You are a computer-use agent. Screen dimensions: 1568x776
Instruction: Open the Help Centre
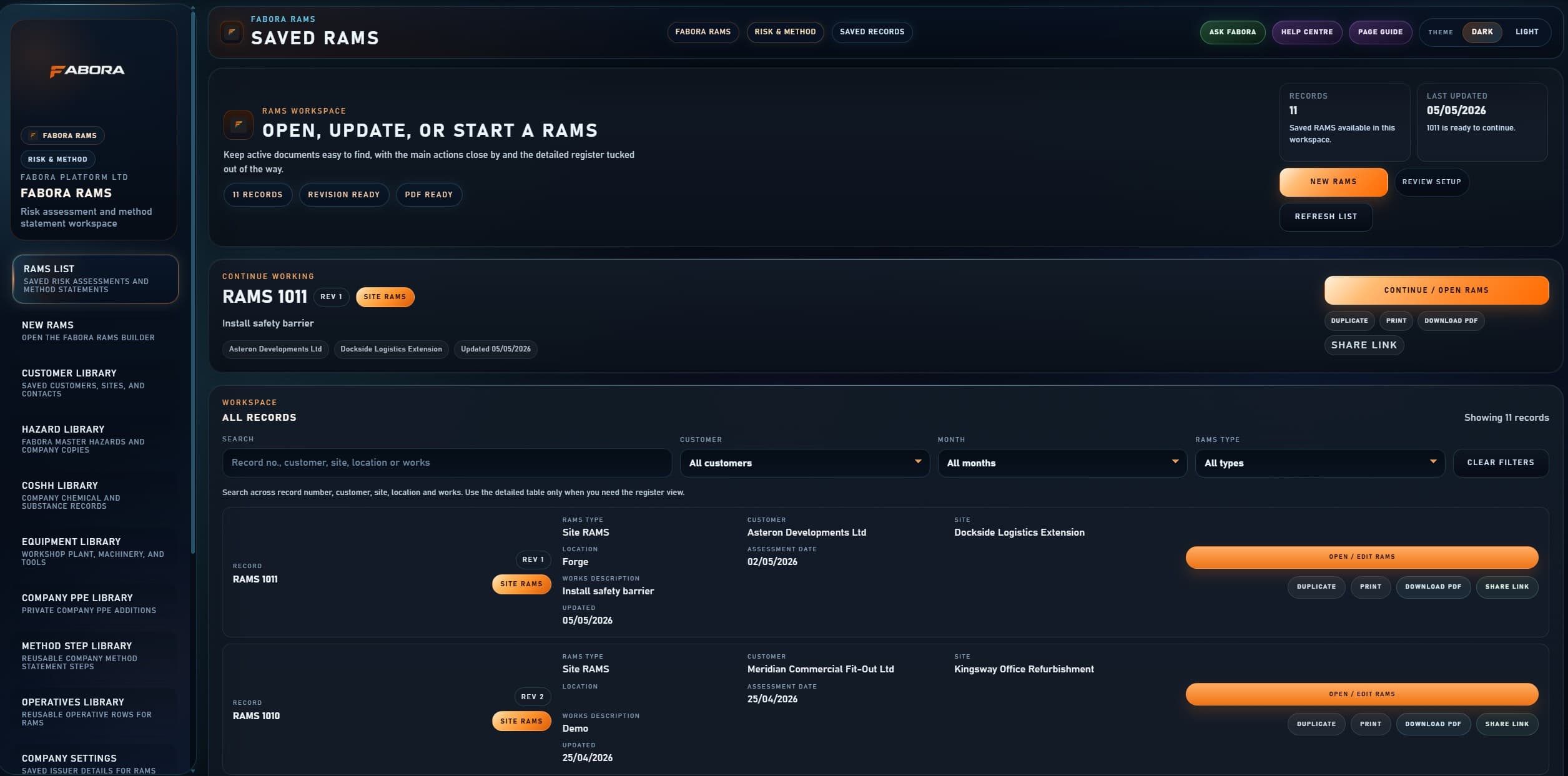point(1306,32)
